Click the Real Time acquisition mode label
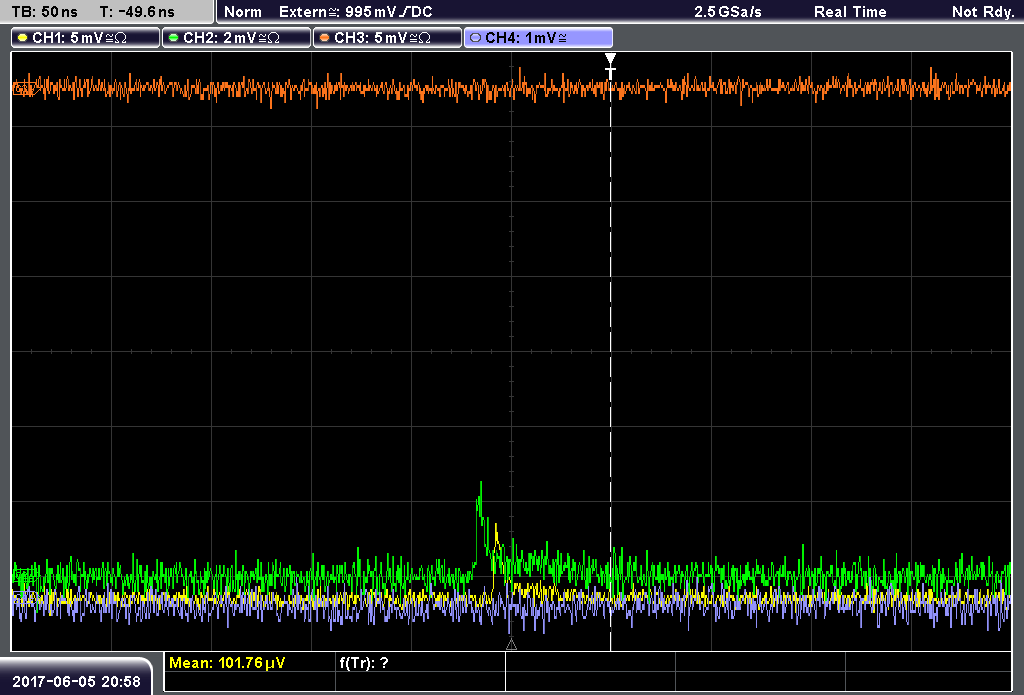This screenshot has height=695, width=1024. click(850, 12)
